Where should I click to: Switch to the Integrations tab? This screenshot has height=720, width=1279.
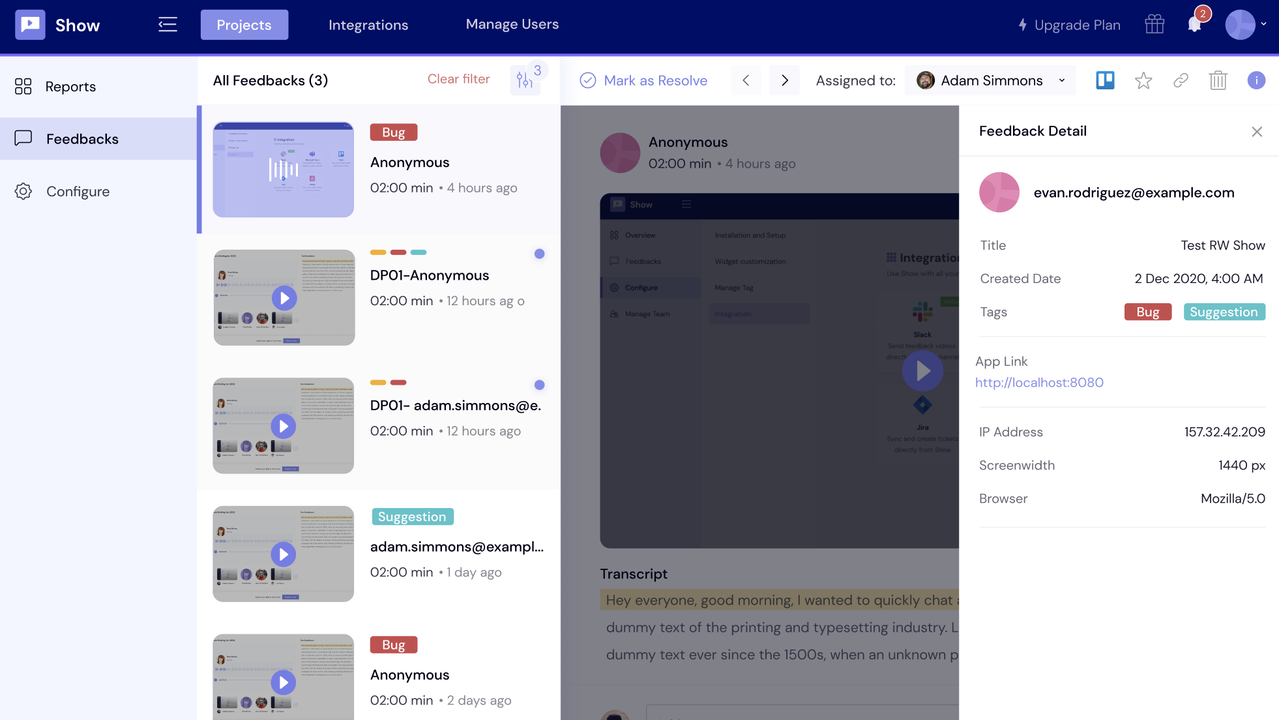(x=368, y=25)
